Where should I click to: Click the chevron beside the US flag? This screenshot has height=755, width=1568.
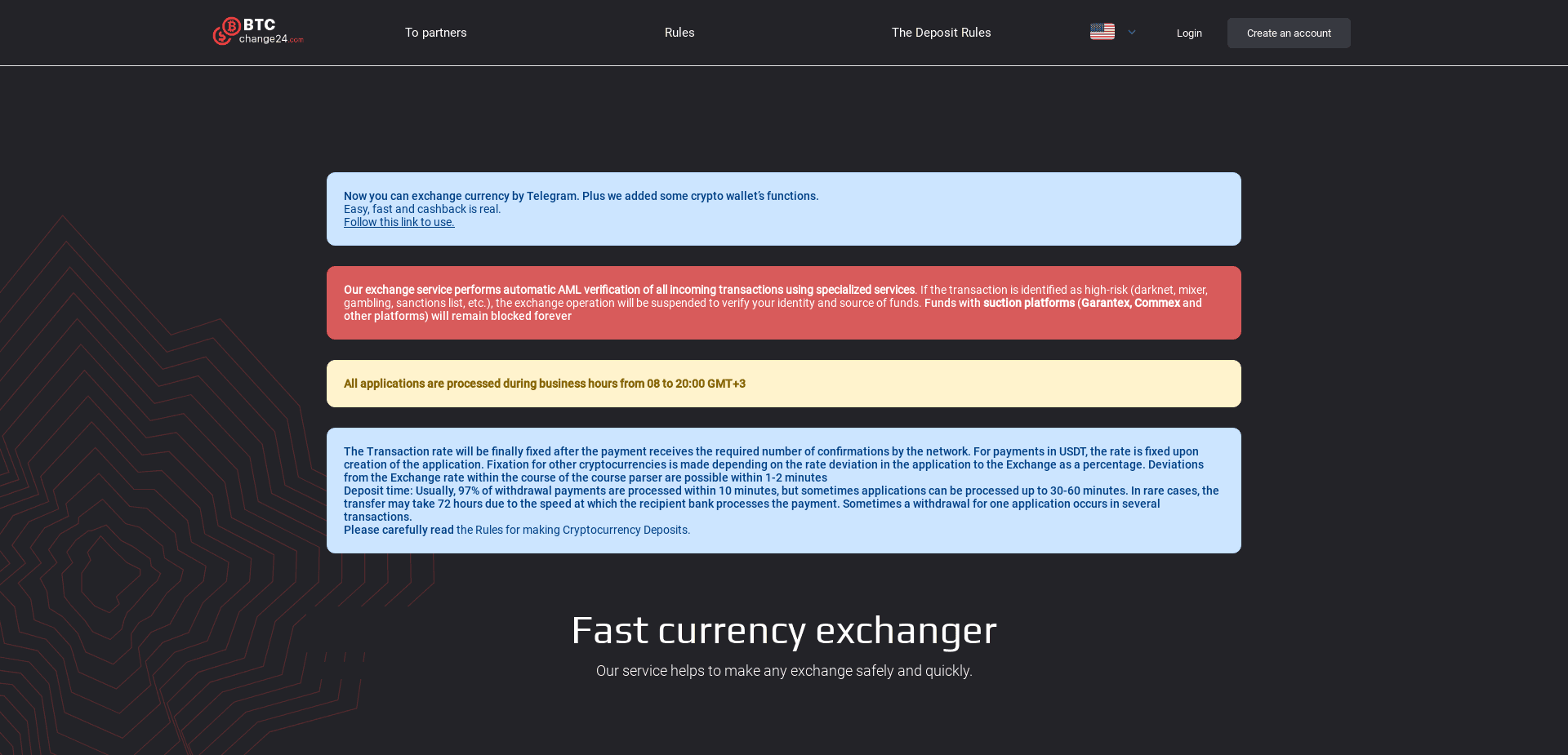click(1132, 32)
